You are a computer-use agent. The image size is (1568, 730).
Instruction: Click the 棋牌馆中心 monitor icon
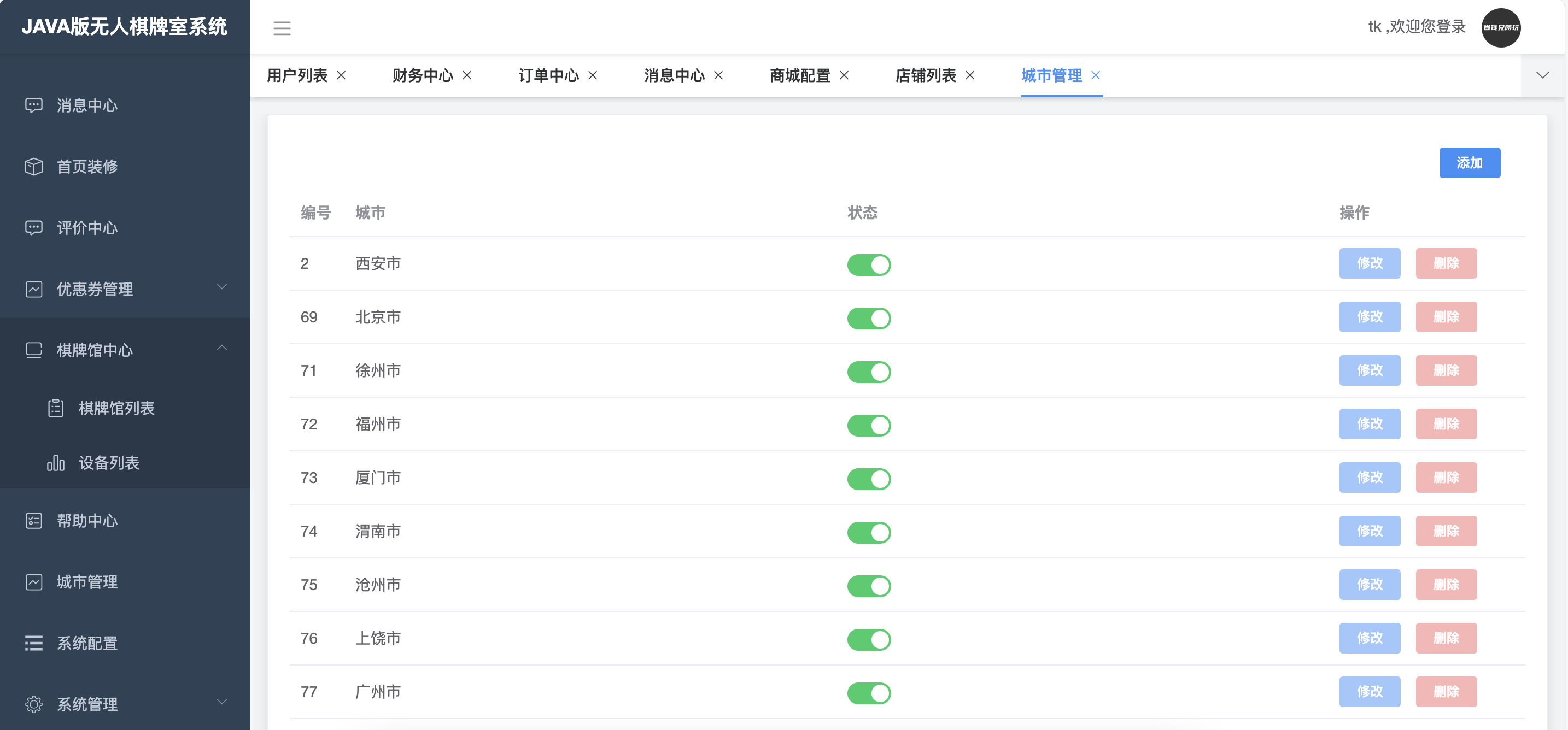[34, 350]
